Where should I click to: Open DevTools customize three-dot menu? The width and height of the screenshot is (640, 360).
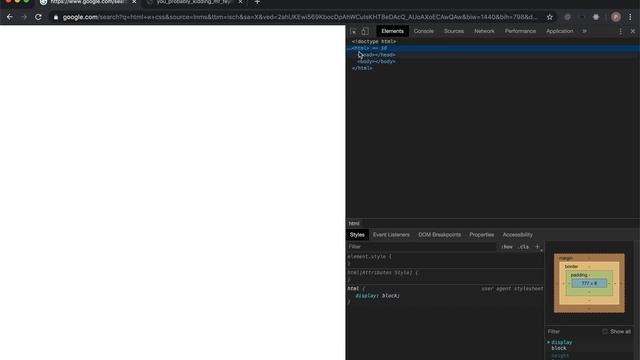tap(621, 31)
